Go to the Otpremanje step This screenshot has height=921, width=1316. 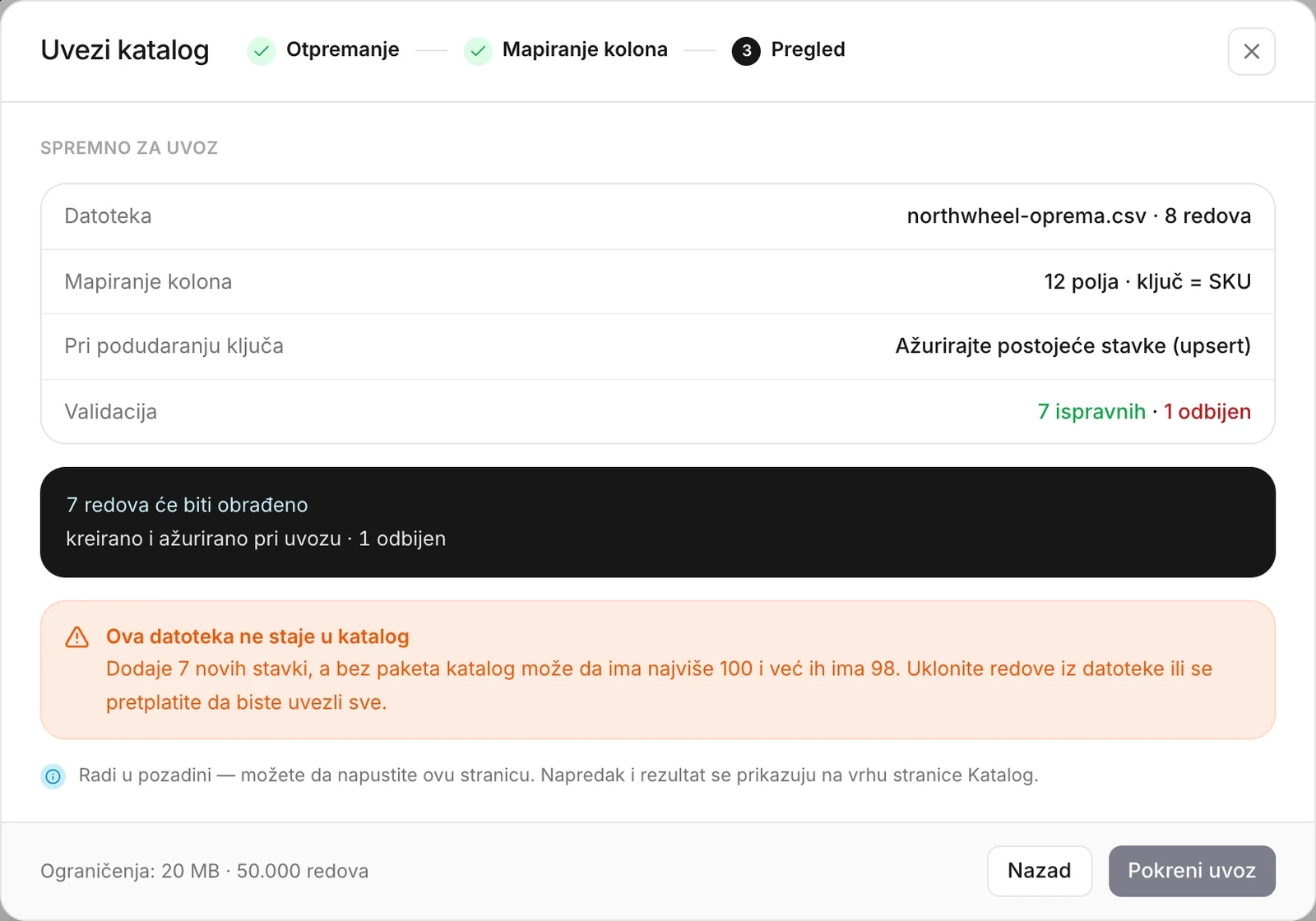[x=342, y=49]
